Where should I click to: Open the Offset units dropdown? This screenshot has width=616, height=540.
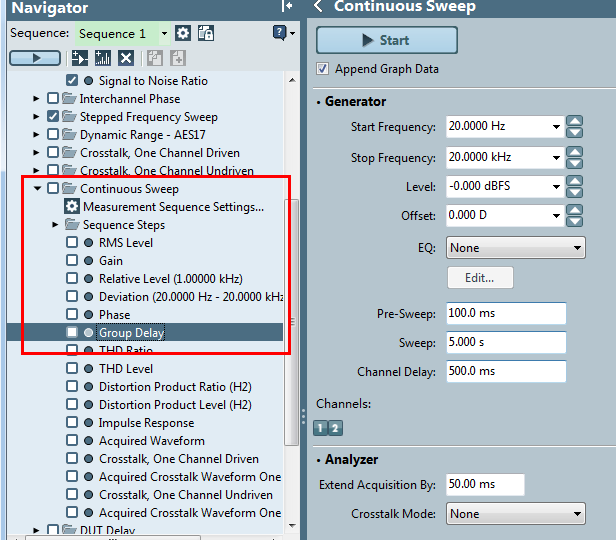556,216
